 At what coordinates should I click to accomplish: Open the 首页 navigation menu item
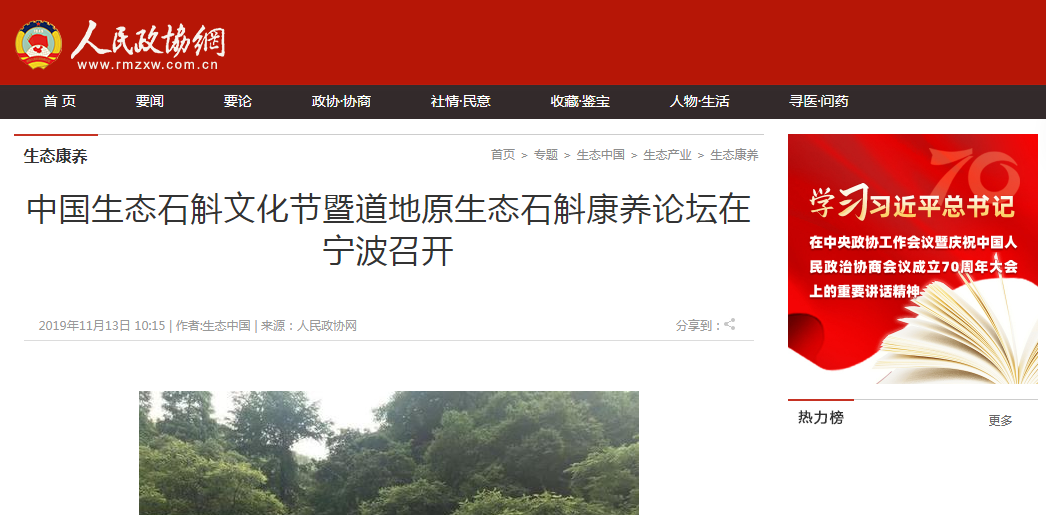pos(59,101)
